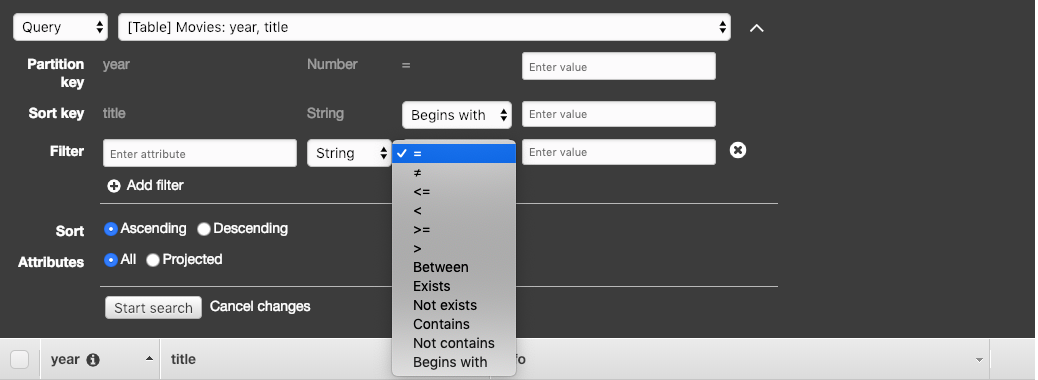Screen dimensions: 1038x380
Task: Tick the select-all checkbox in table header
Action: (x=20, y=359)
